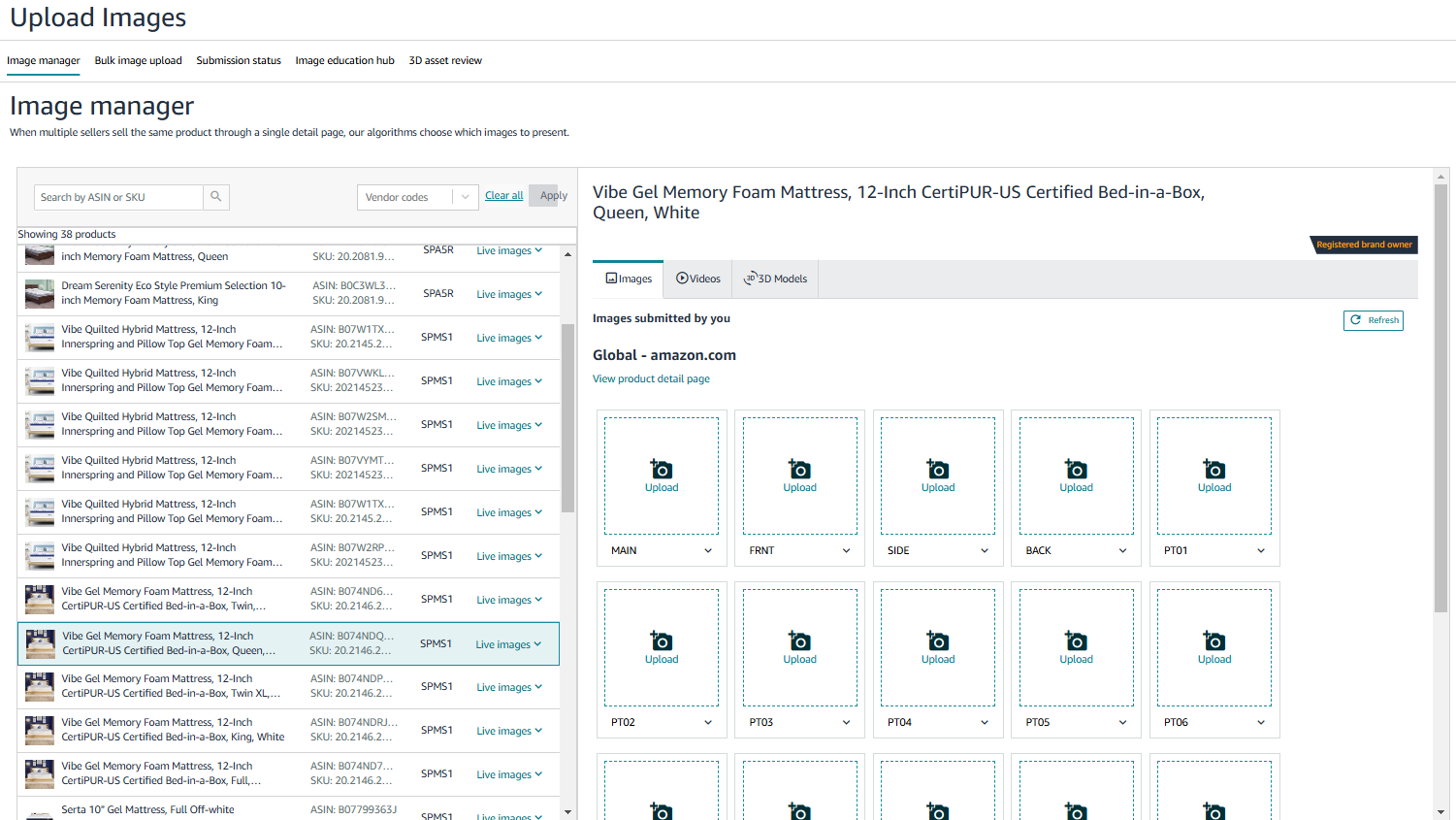Click the search magnifier icon
The height and width of the screenshot is (820, 1456).
pos(216,197)
